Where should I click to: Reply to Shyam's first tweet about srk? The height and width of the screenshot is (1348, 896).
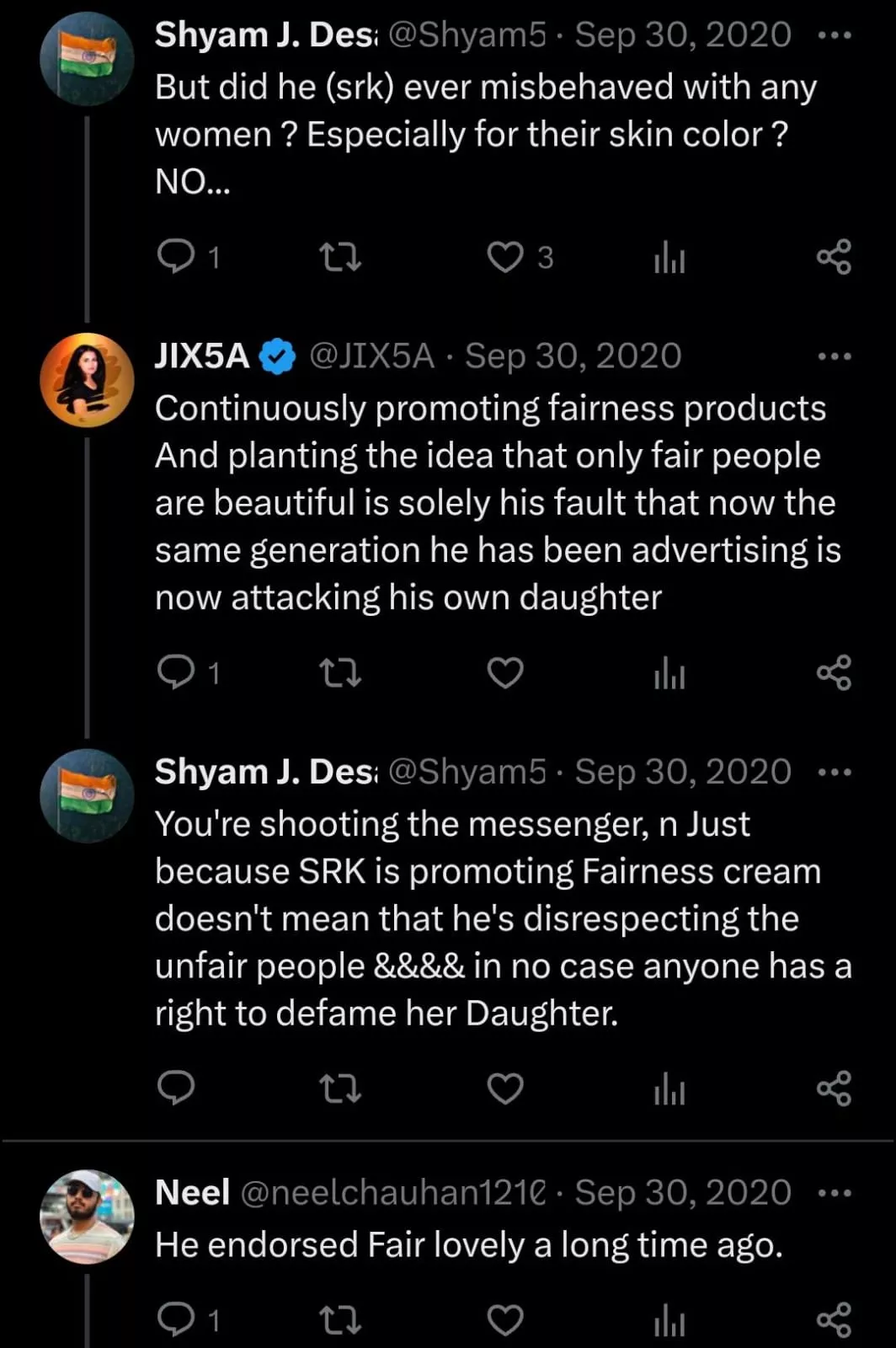point(176,256)
